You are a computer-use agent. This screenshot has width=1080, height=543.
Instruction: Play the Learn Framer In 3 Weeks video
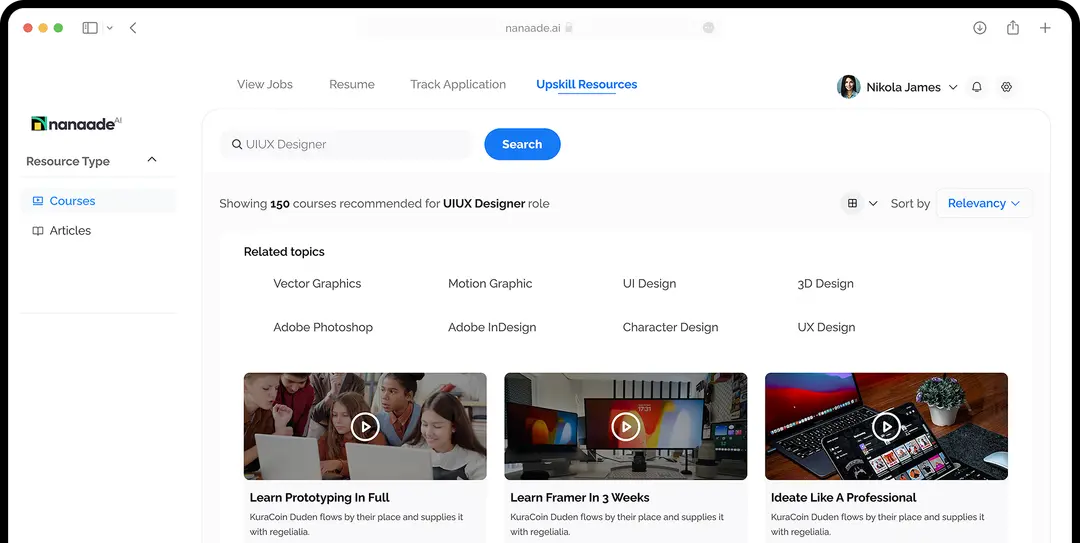click(625, 427)
